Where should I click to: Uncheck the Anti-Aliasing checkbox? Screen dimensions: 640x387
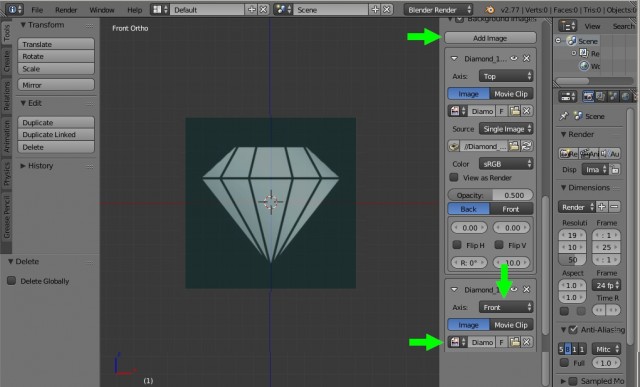click(573, 329)
